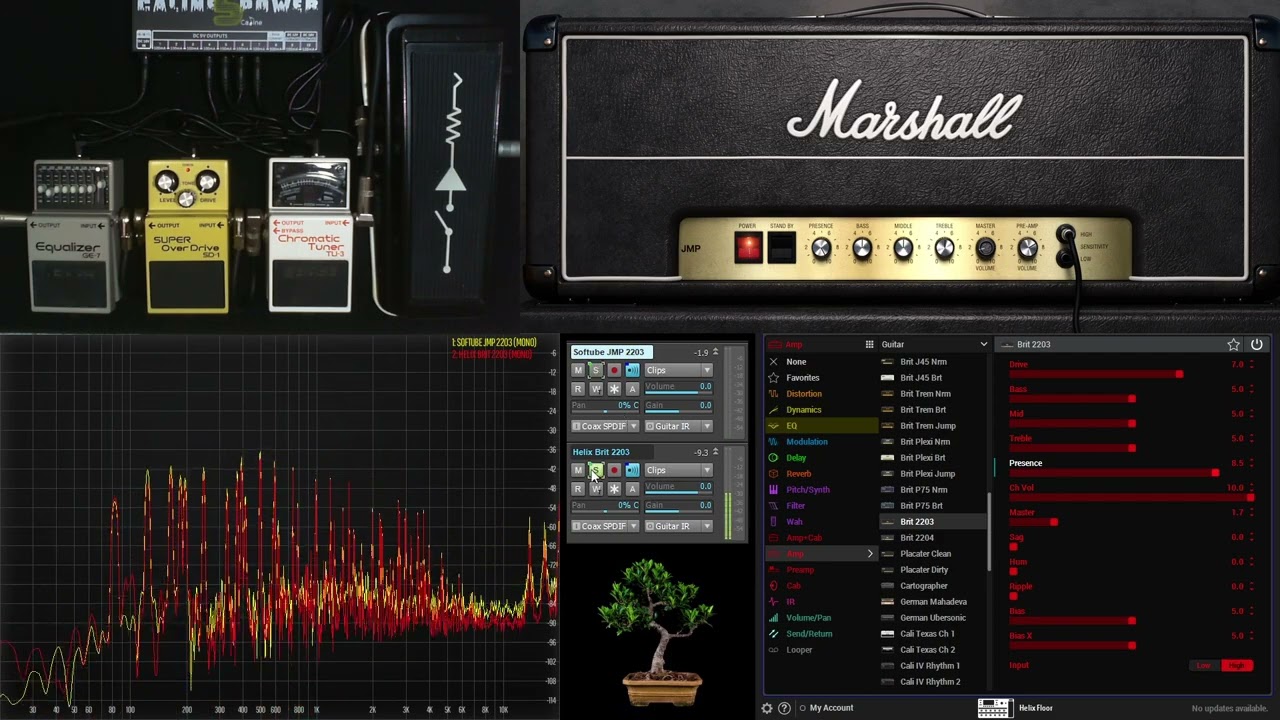Click the amp model list scrollbar

(x=989, y=532)
